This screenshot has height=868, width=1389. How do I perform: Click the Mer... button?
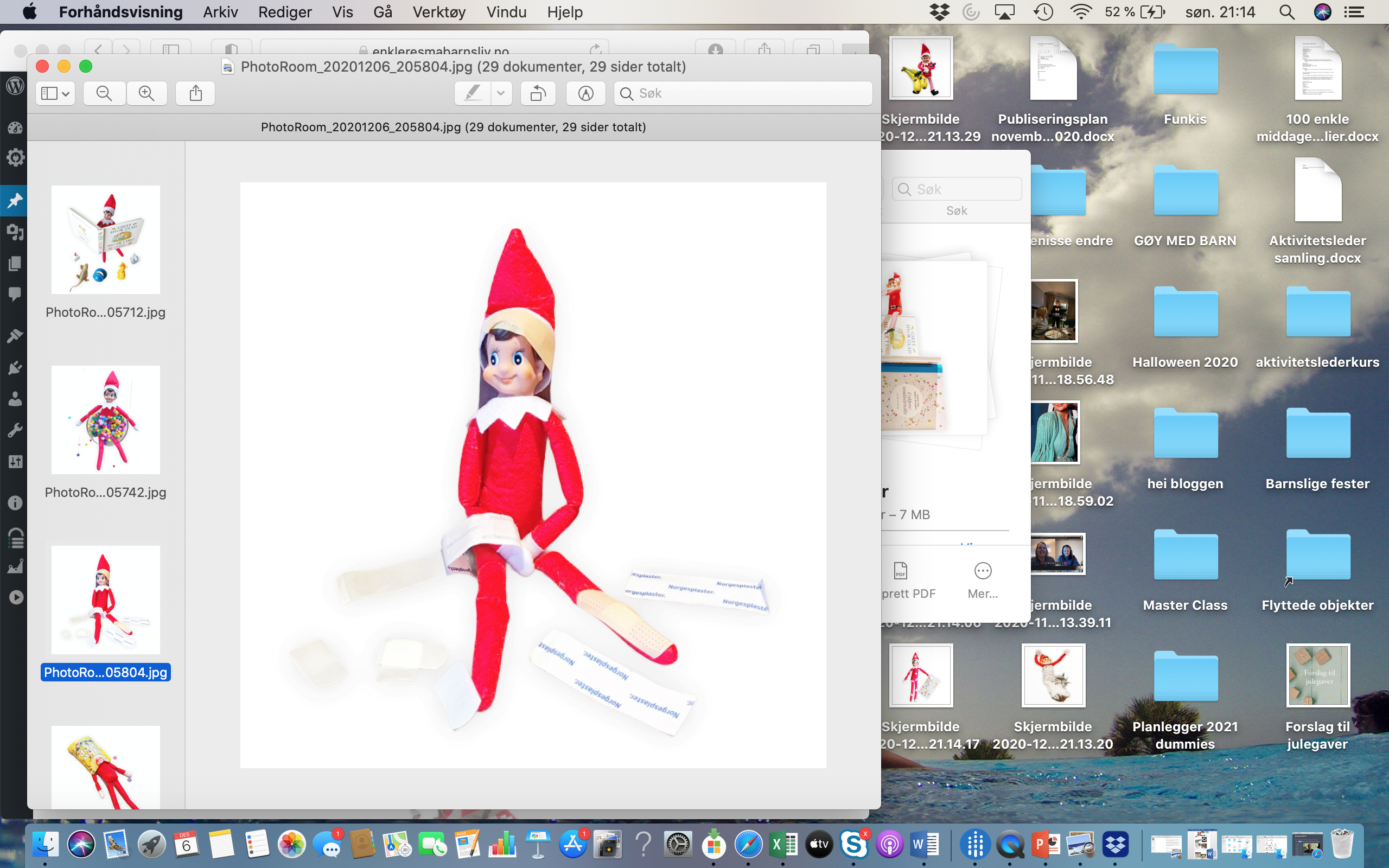point(983,580)
